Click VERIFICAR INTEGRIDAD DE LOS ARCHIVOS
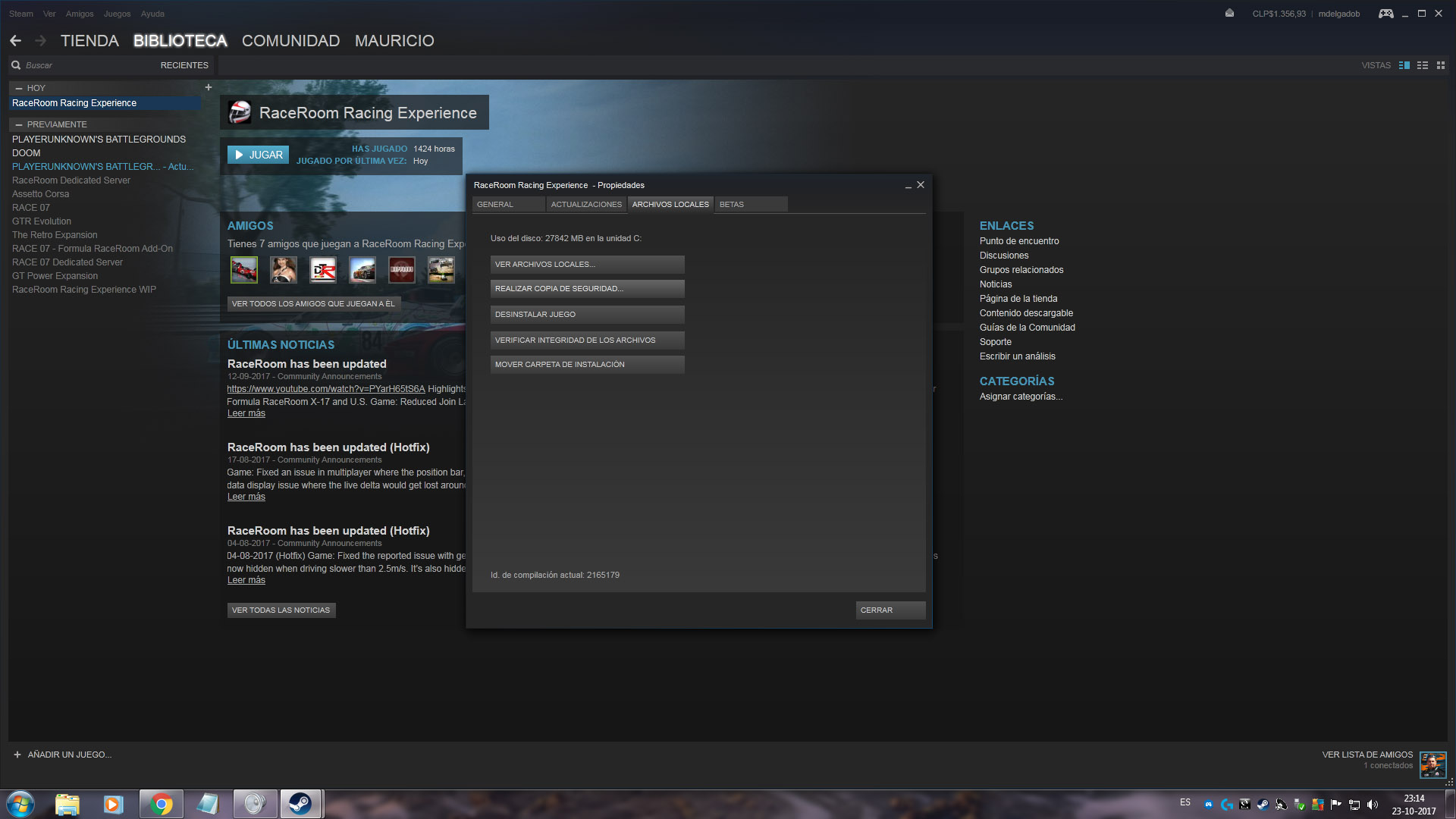 (587, 340)
